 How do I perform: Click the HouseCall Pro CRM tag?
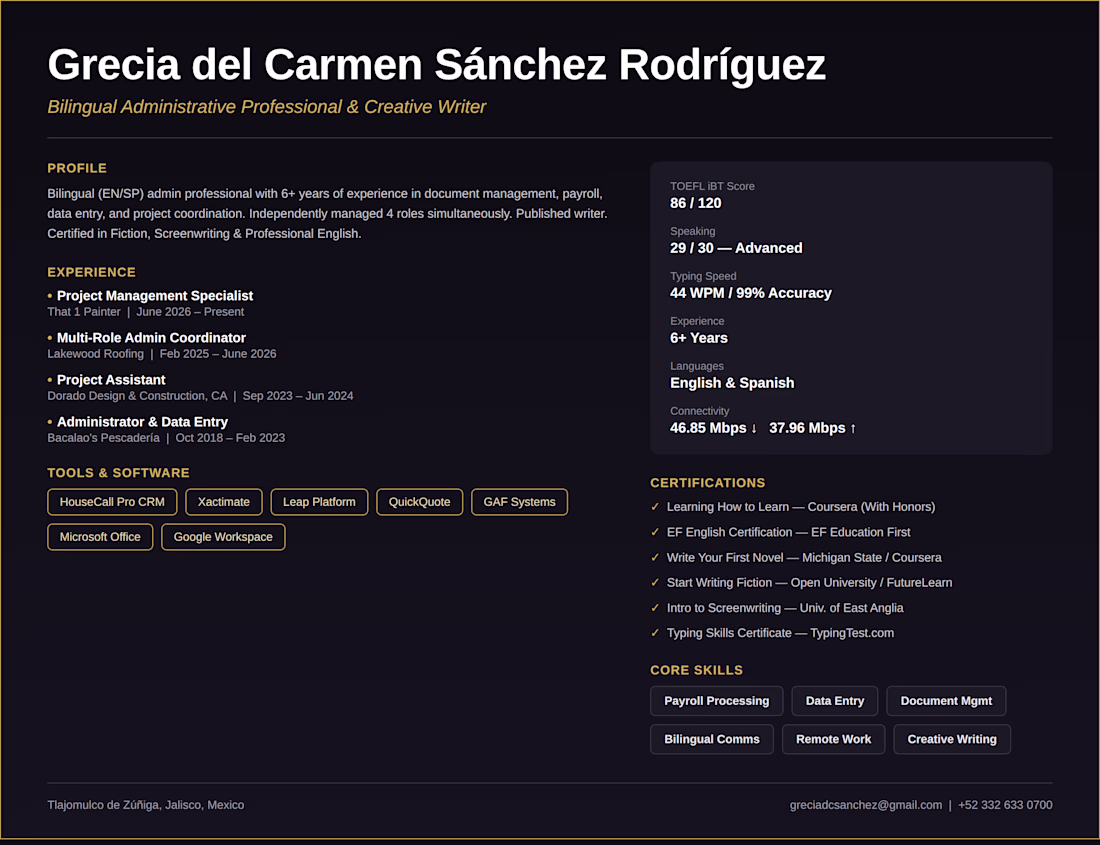pos(112,502)
